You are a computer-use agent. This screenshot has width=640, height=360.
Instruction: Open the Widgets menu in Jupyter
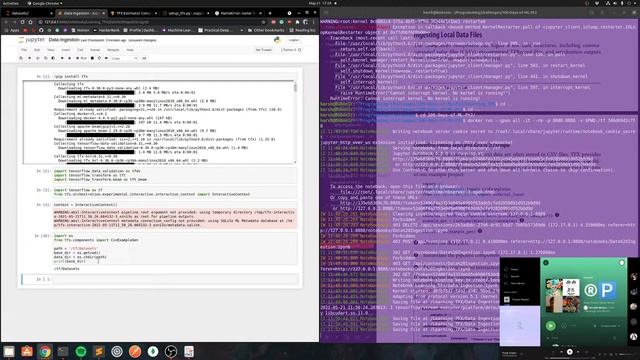click(113, 50)
